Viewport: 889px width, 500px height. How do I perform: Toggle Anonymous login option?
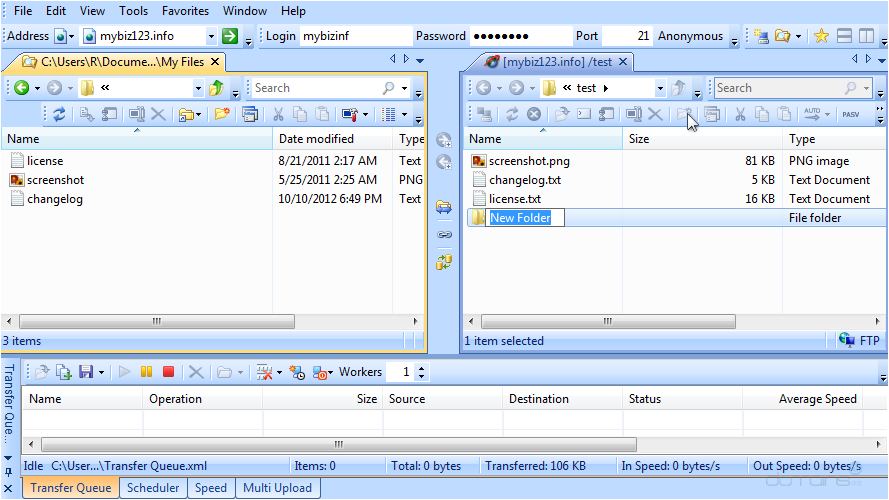[690, 36]
